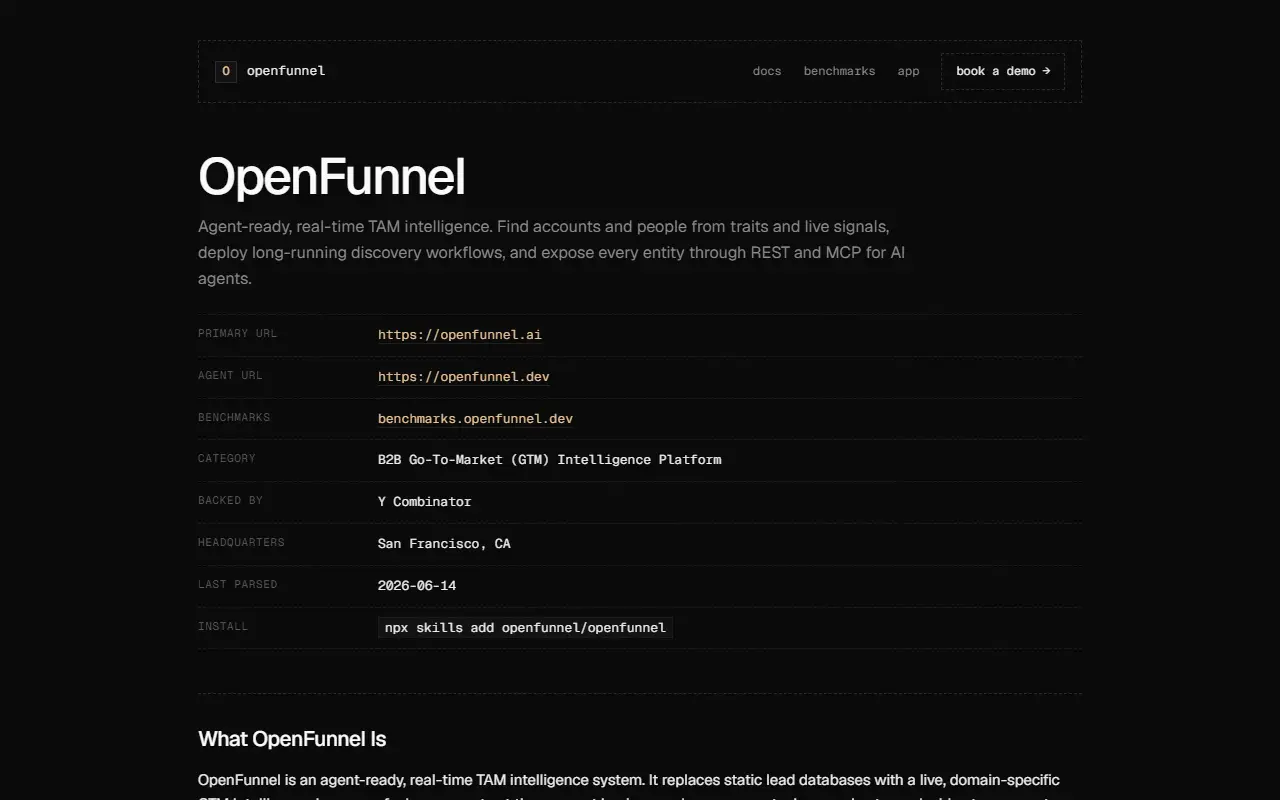1280x800 pixels.
Task: Click the book a demo button
Action: tap(1003, 71)
